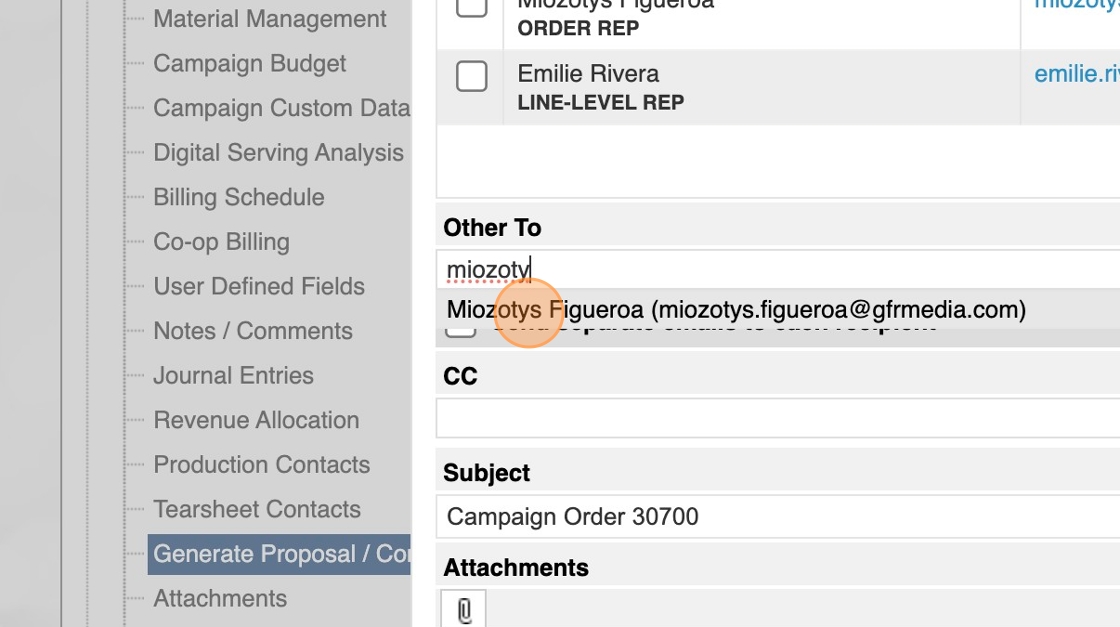Click the Other To input field
This screenshot has height=627, width=1120.
point(780,269)
